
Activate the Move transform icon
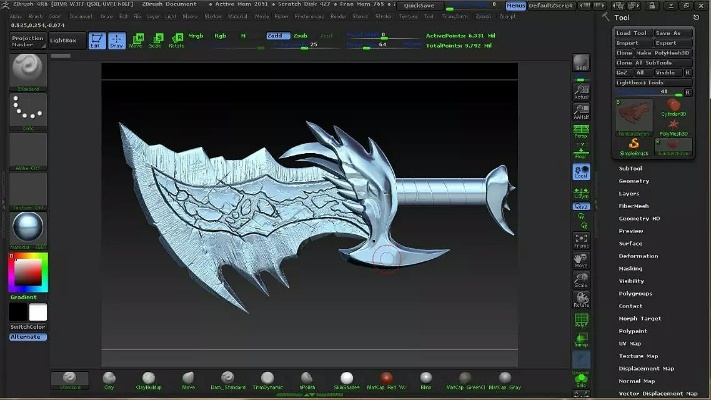point(138,41)
